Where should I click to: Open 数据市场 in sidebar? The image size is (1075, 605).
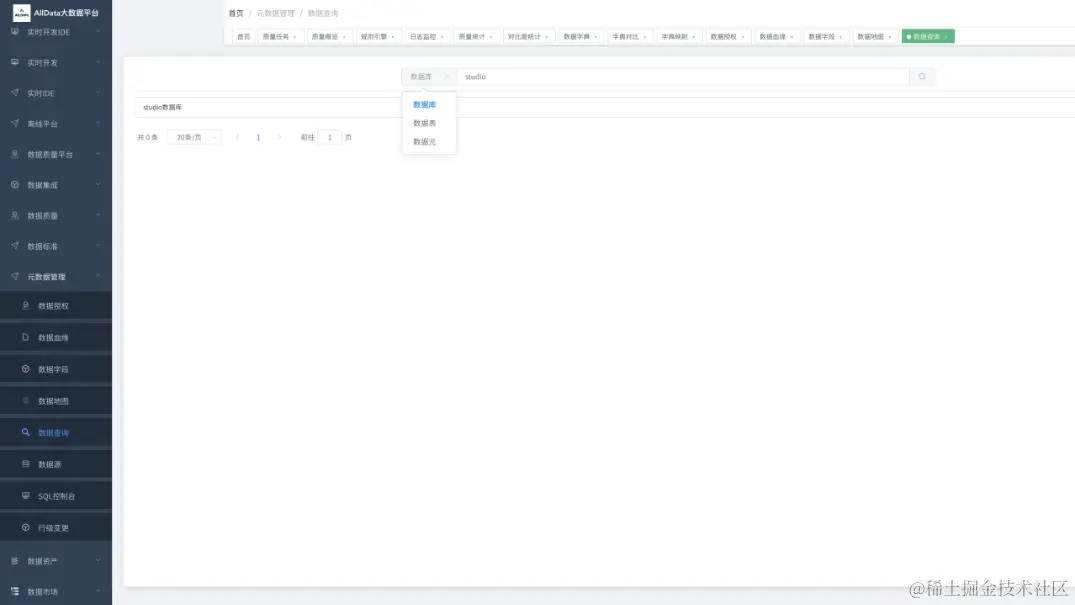[56, 591]
